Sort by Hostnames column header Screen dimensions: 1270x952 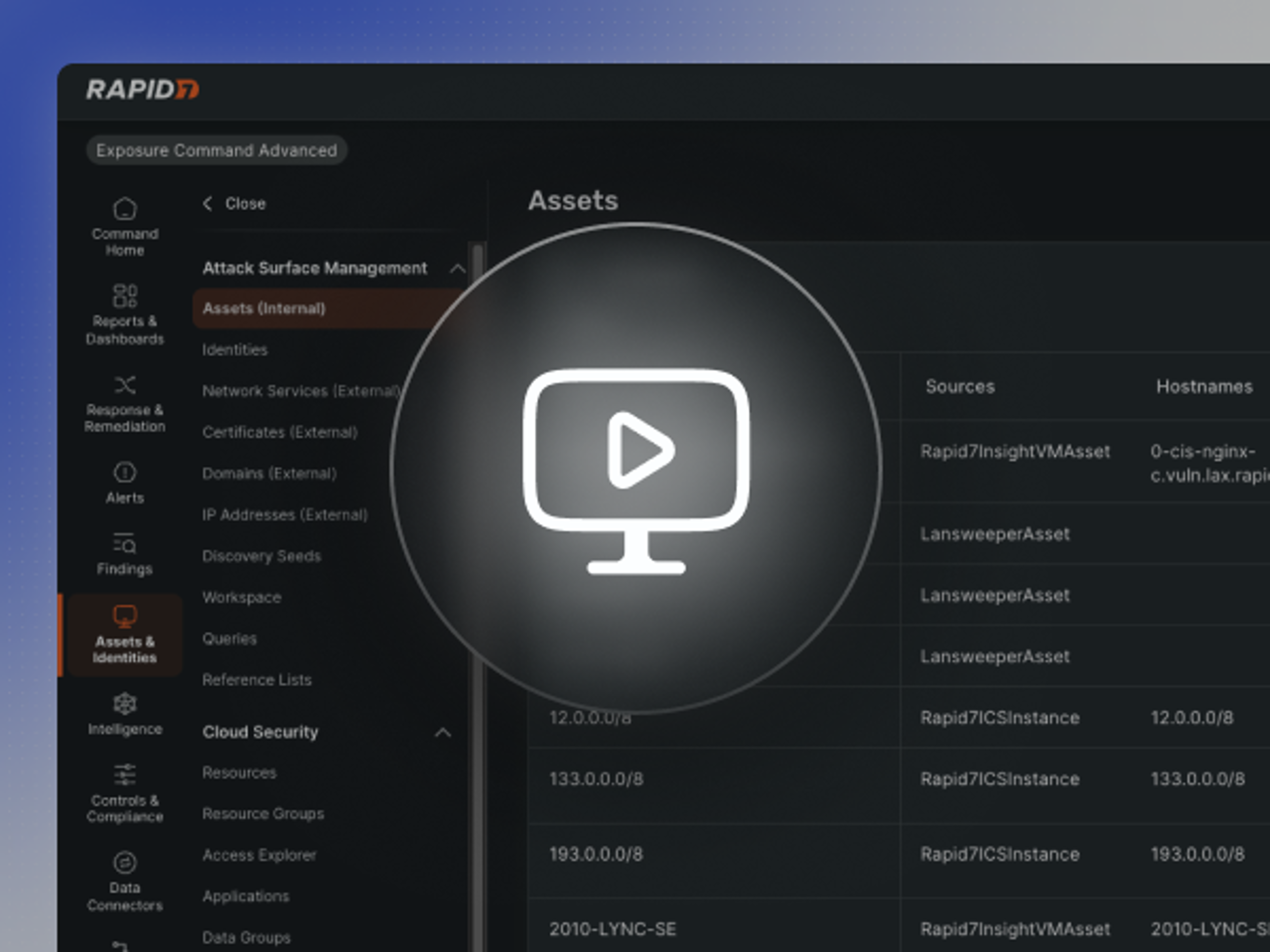coord(1204,387)
